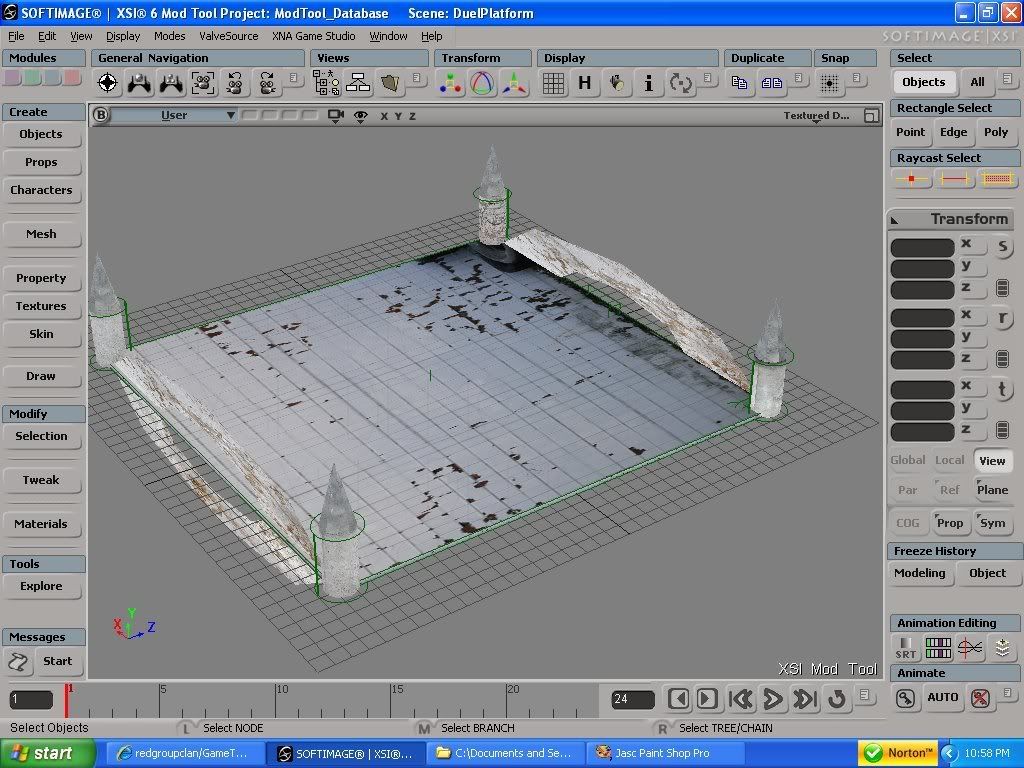This screenshot has width=1024, height=768.
Task: Open the ValveSource menu
Action: (229, 36)
